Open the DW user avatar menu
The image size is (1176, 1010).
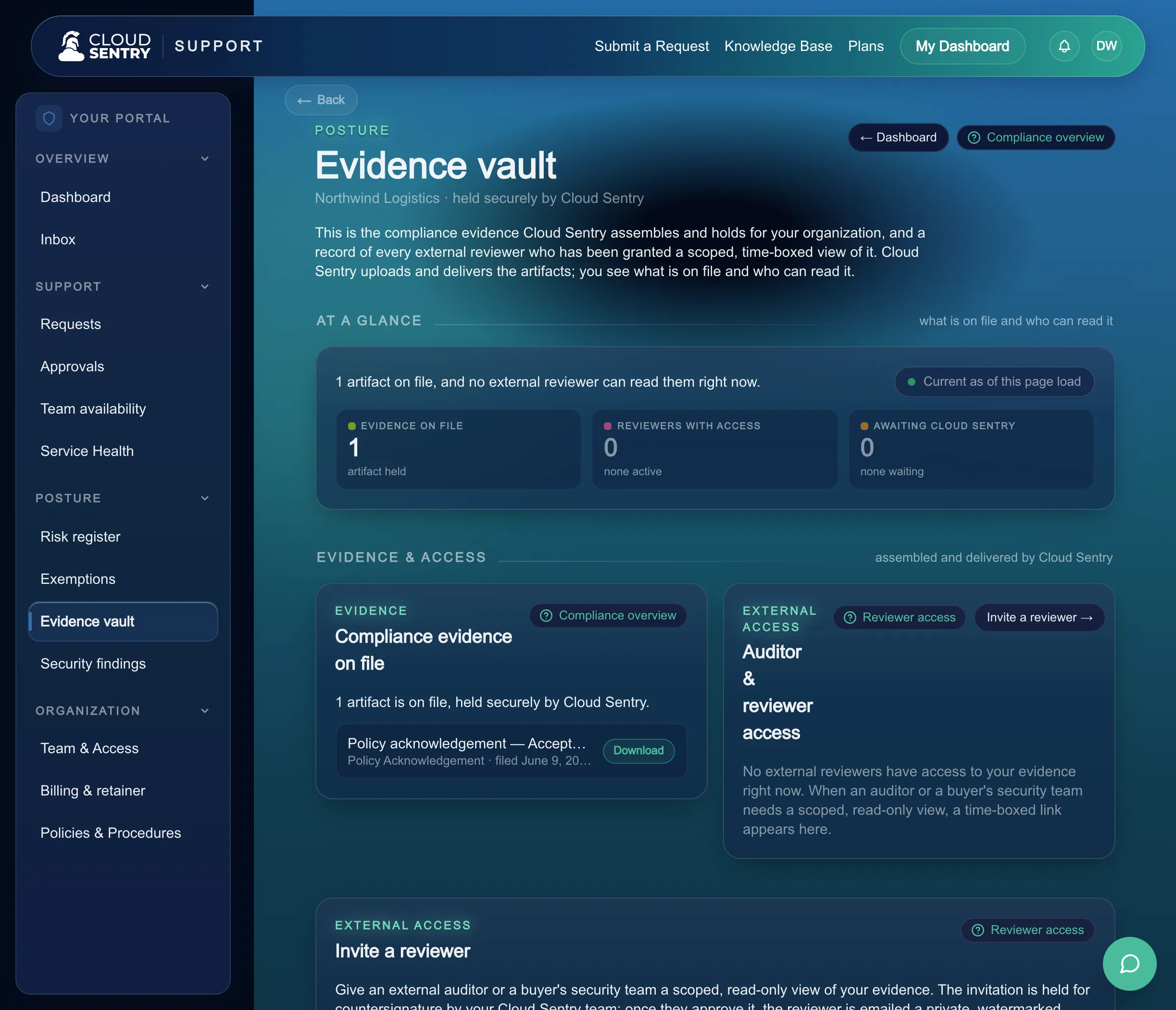pyautogui.click(x=1106, y=46)
